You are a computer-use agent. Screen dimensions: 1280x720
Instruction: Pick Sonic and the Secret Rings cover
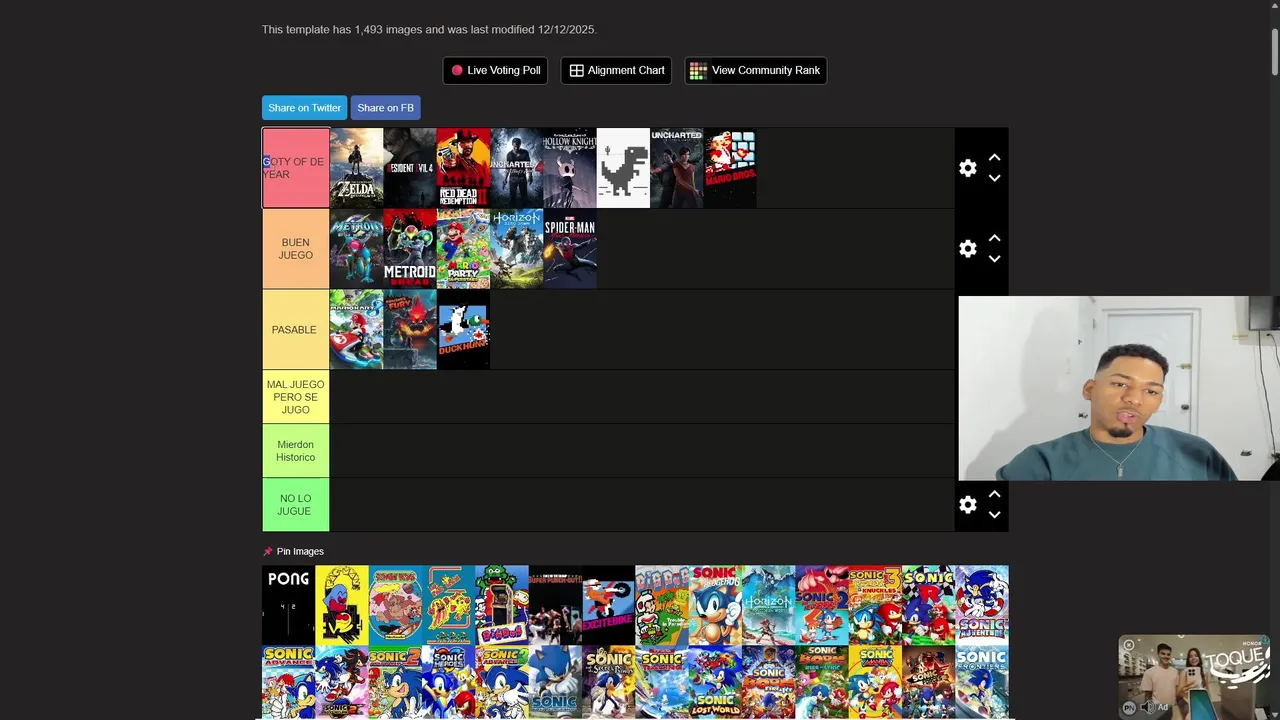coord(608,682)
